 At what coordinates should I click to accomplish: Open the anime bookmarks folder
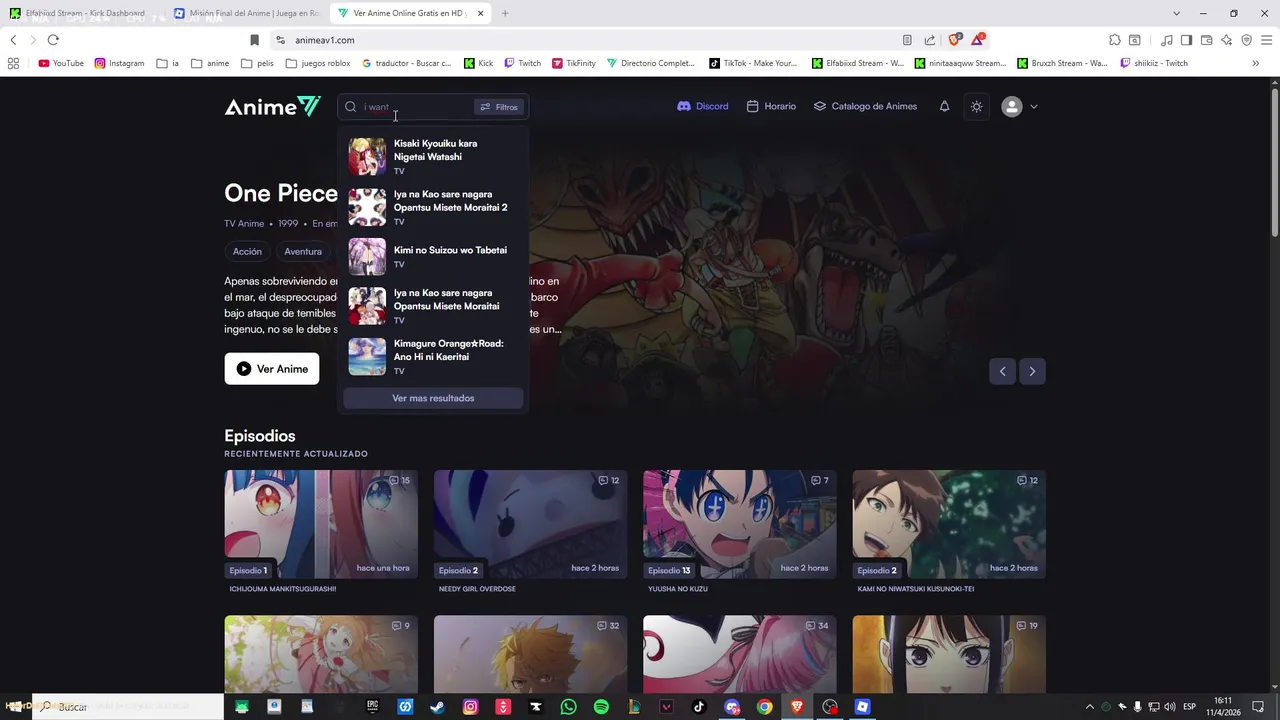click(210, 63)
